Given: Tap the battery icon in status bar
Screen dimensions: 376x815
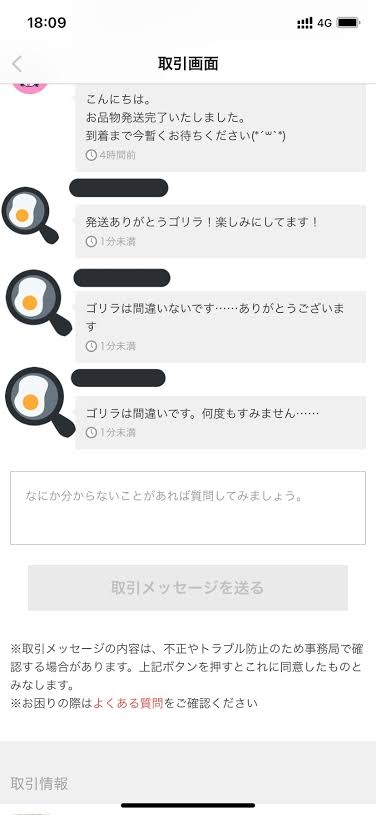Looking at the screenshot, I should tap(348, 23).
